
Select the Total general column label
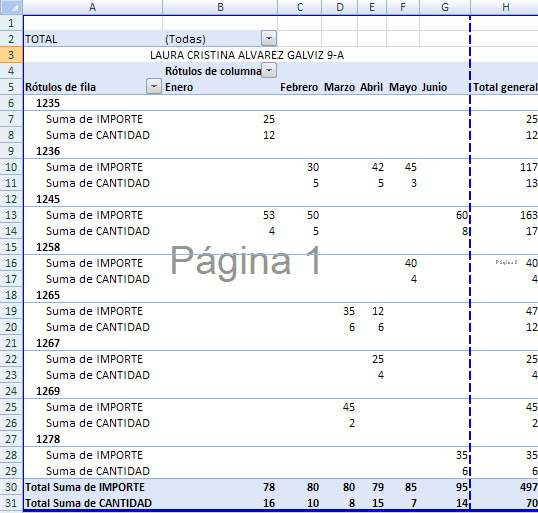[x=505, y=87]
